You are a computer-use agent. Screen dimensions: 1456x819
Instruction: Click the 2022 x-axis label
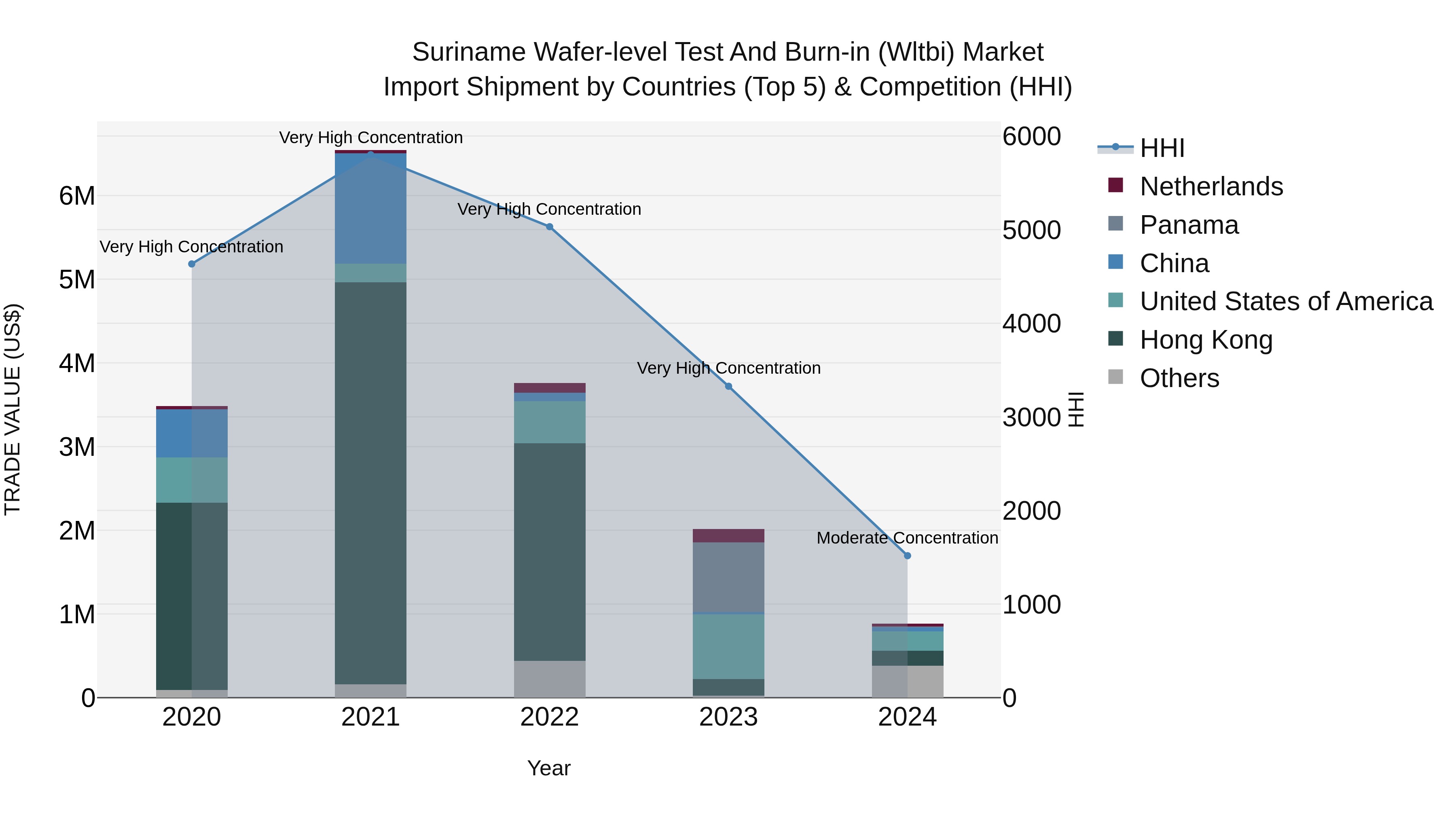tap(549, 717)
